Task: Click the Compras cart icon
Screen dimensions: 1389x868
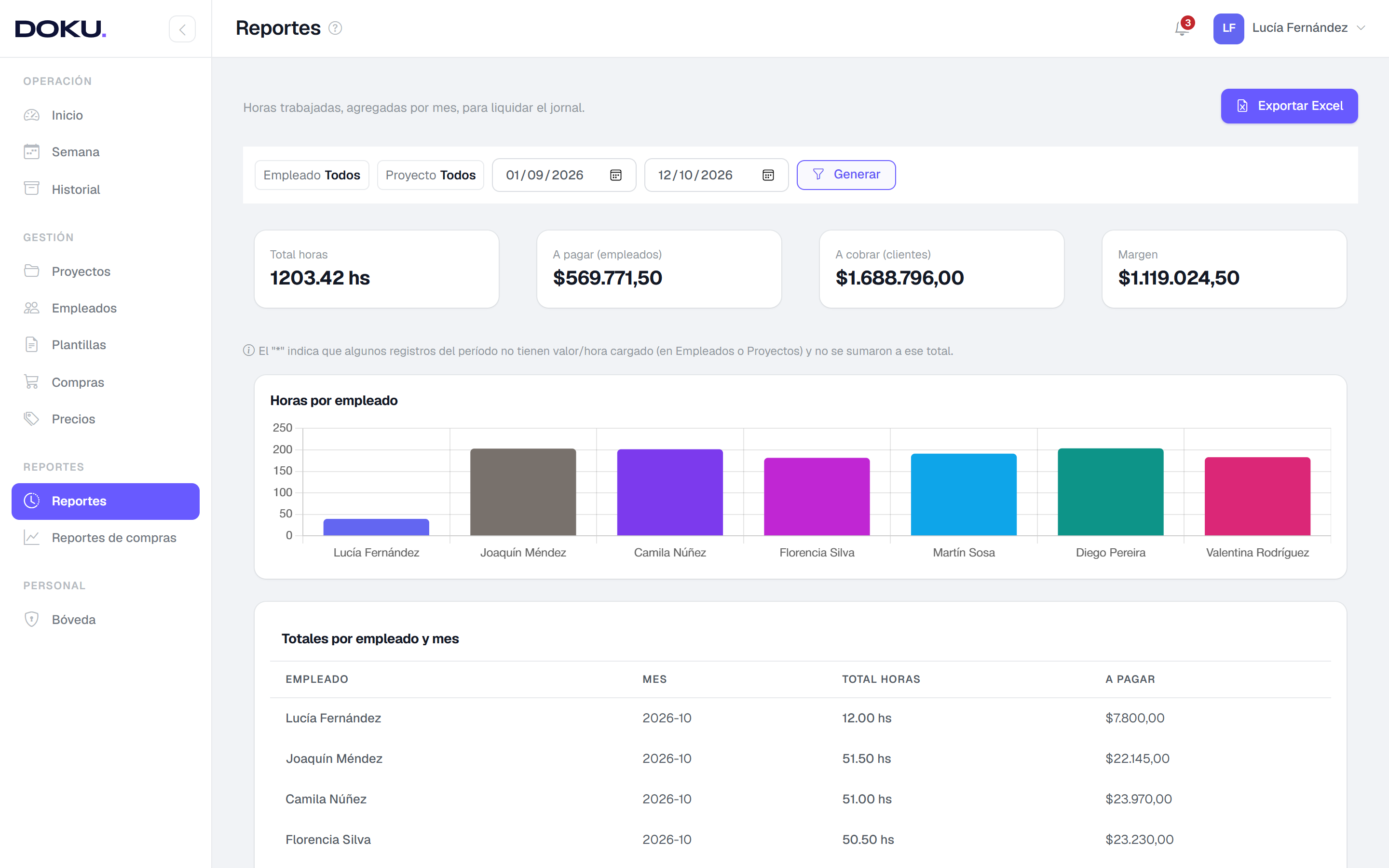Action: coord(31,382)
